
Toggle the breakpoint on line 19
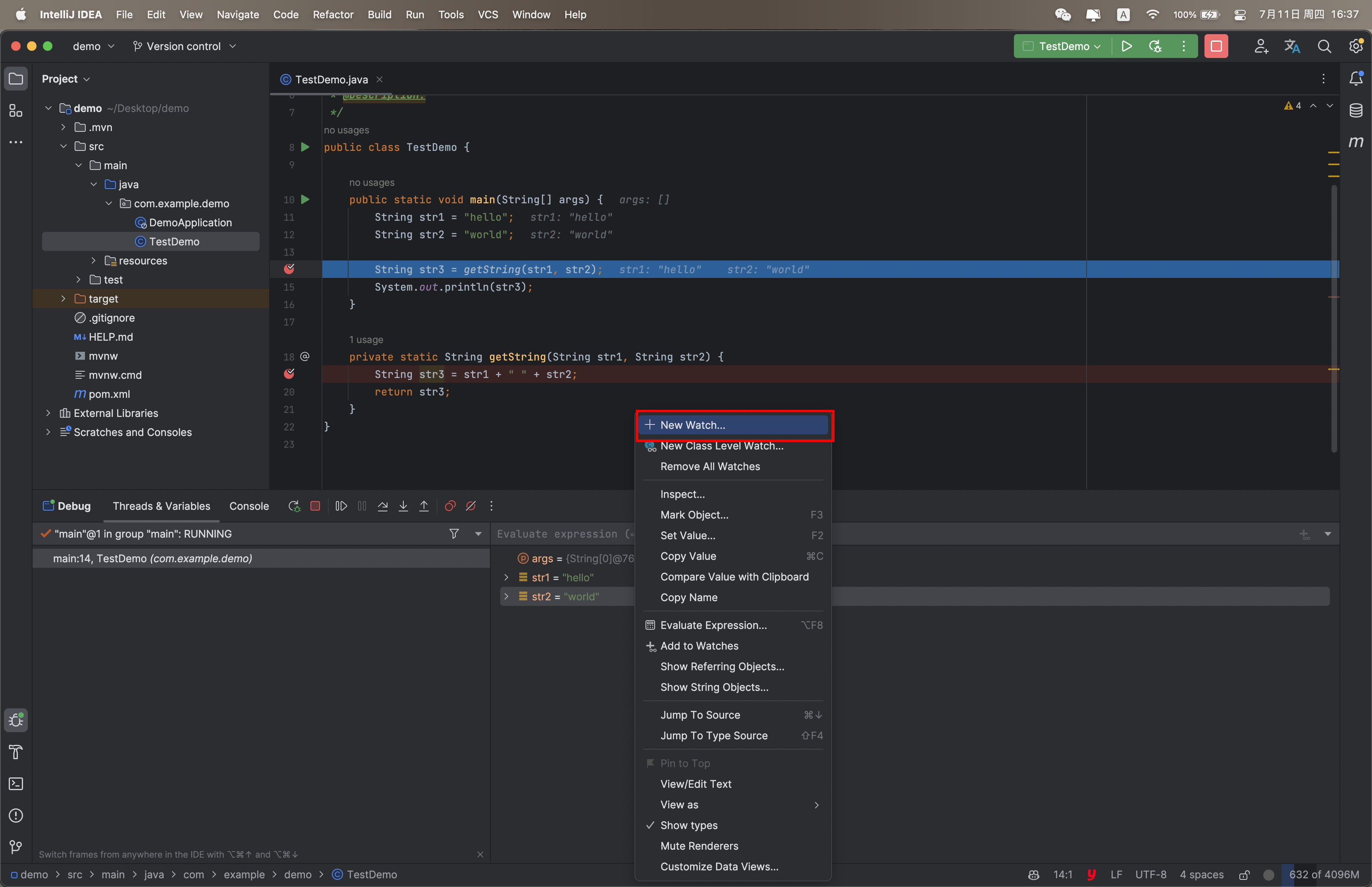289,374
